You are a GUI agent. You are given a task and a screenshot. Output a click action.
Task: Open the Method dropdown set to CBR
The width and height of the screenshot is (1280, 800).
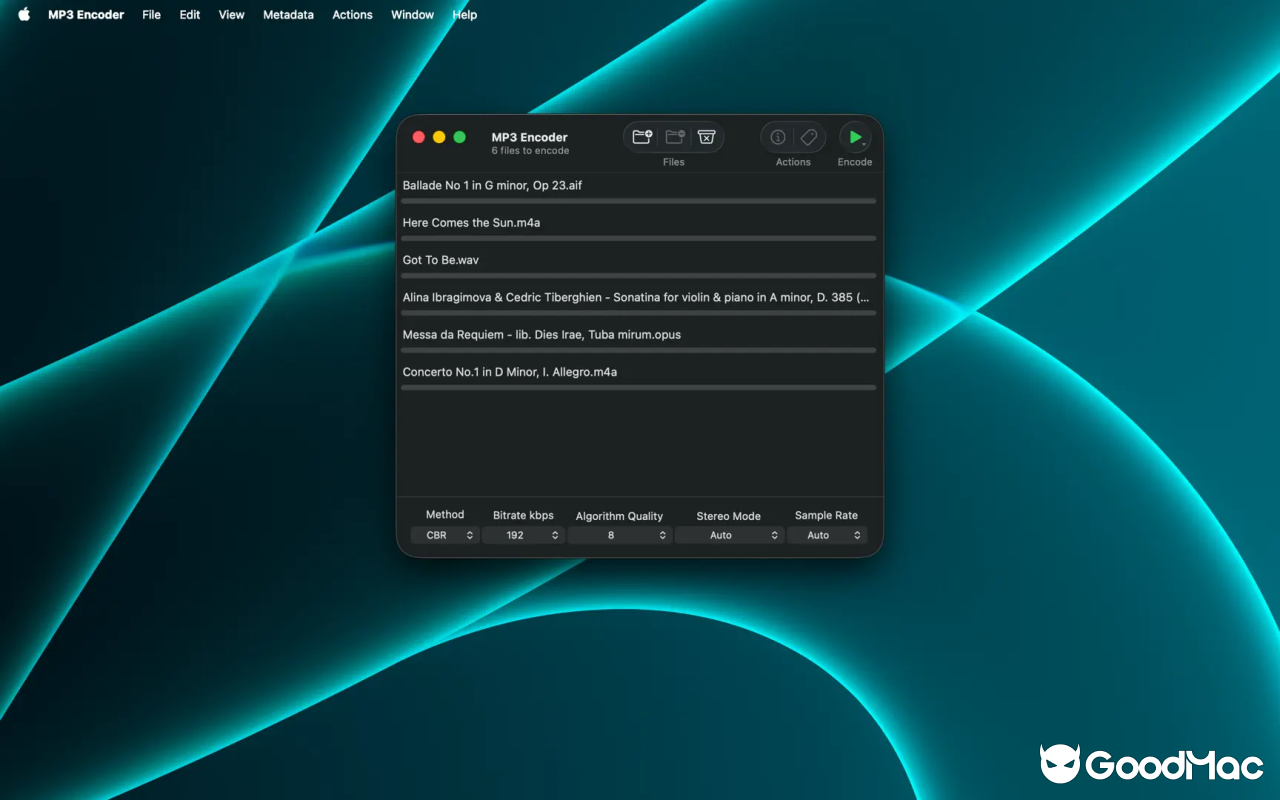[445, 535]
